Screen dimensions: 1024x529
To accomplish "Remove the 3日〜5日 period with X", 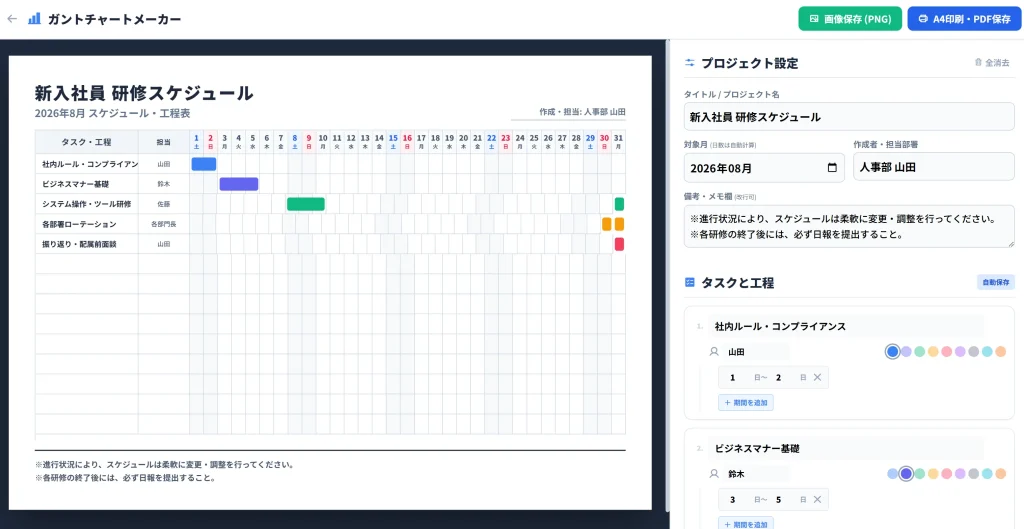I will [818, 500].
